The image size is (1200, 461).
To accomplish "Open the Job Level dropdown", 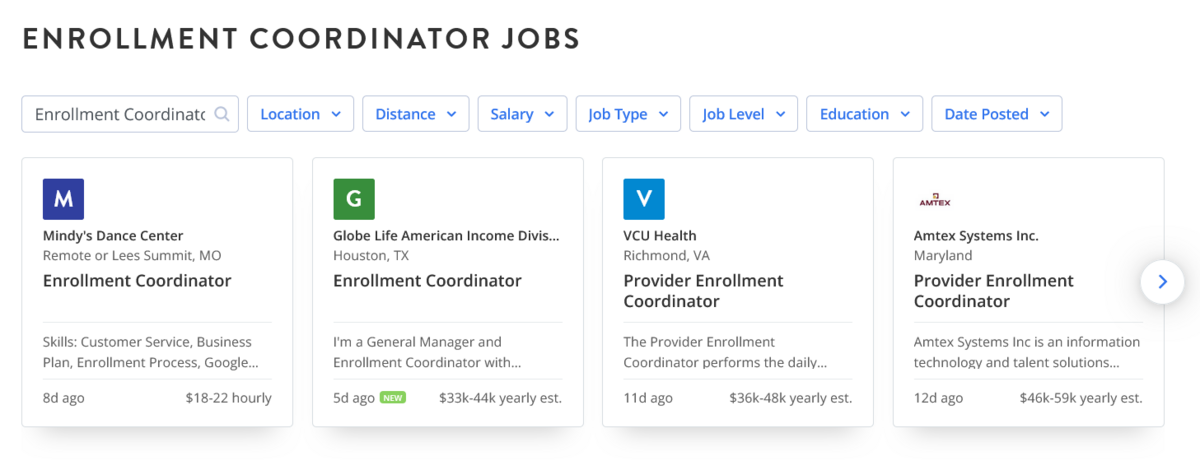I will (x=743, y=114).
